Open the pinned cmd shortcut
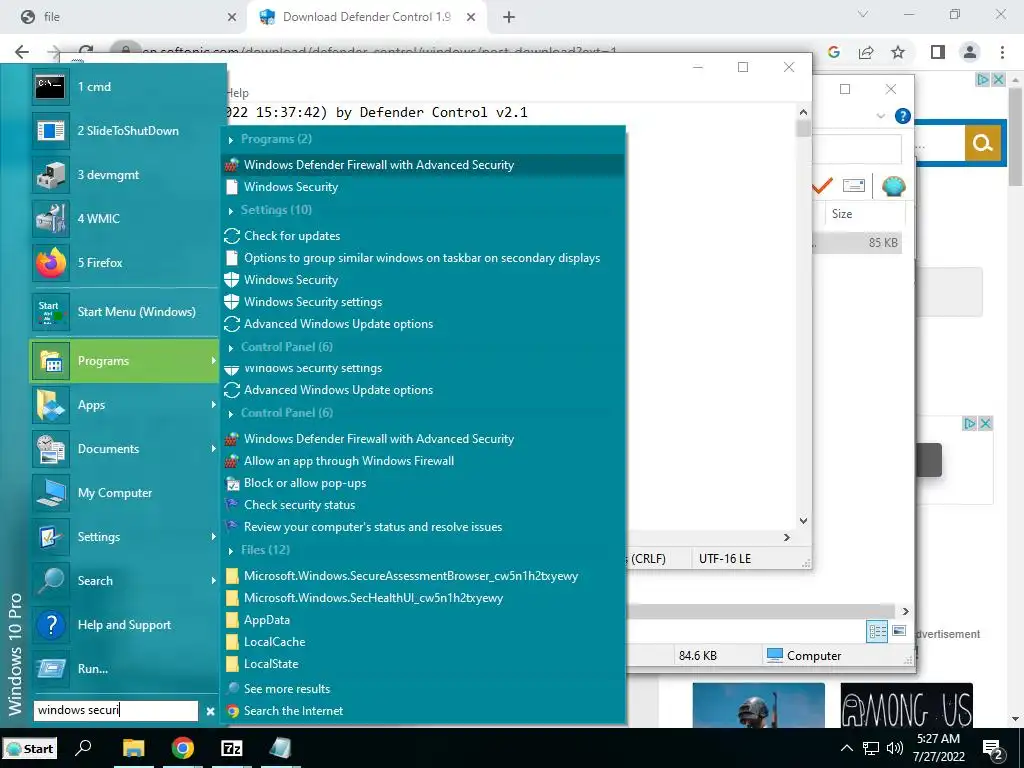 (124, 87)
